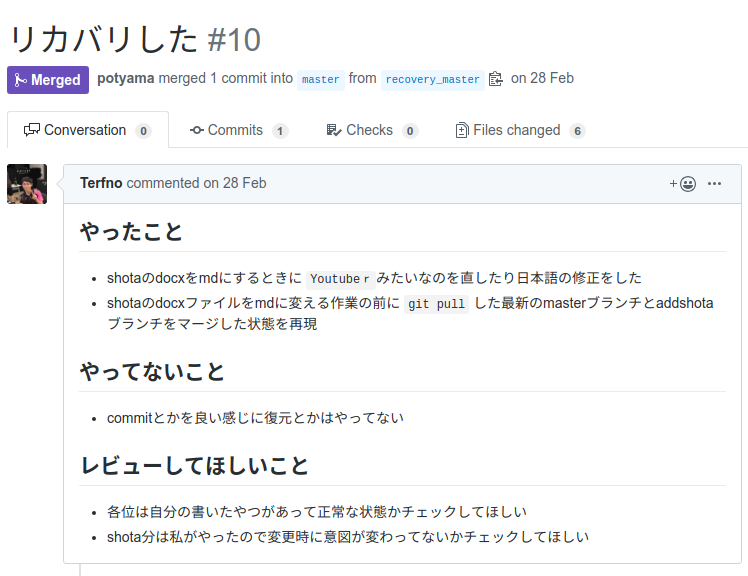Switch to the Checks tab
Screen dimensions: 748x576
click(x=372, y=130)
